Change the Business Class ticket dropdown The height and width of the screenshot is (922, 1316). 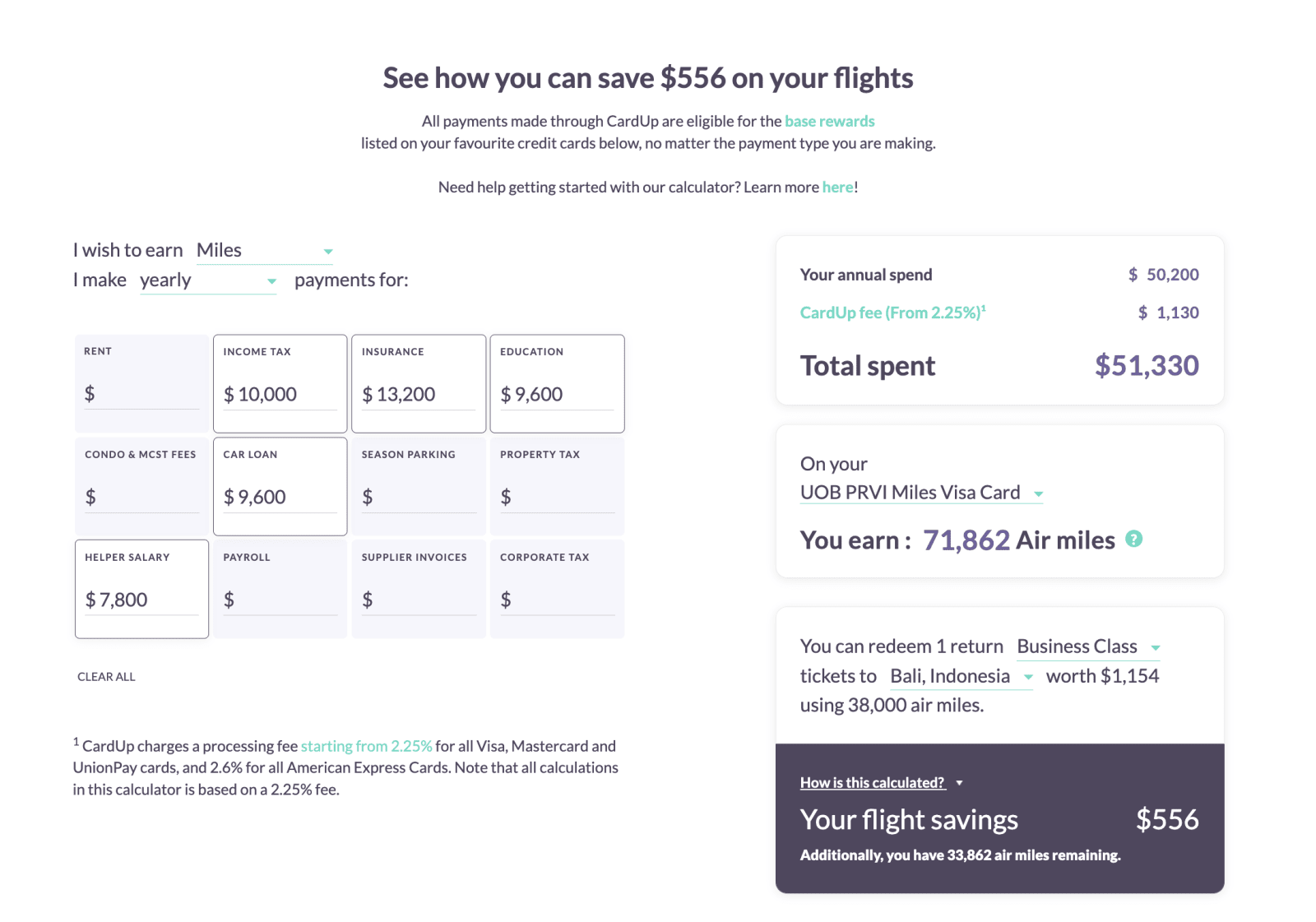(x=1088, y=647)
